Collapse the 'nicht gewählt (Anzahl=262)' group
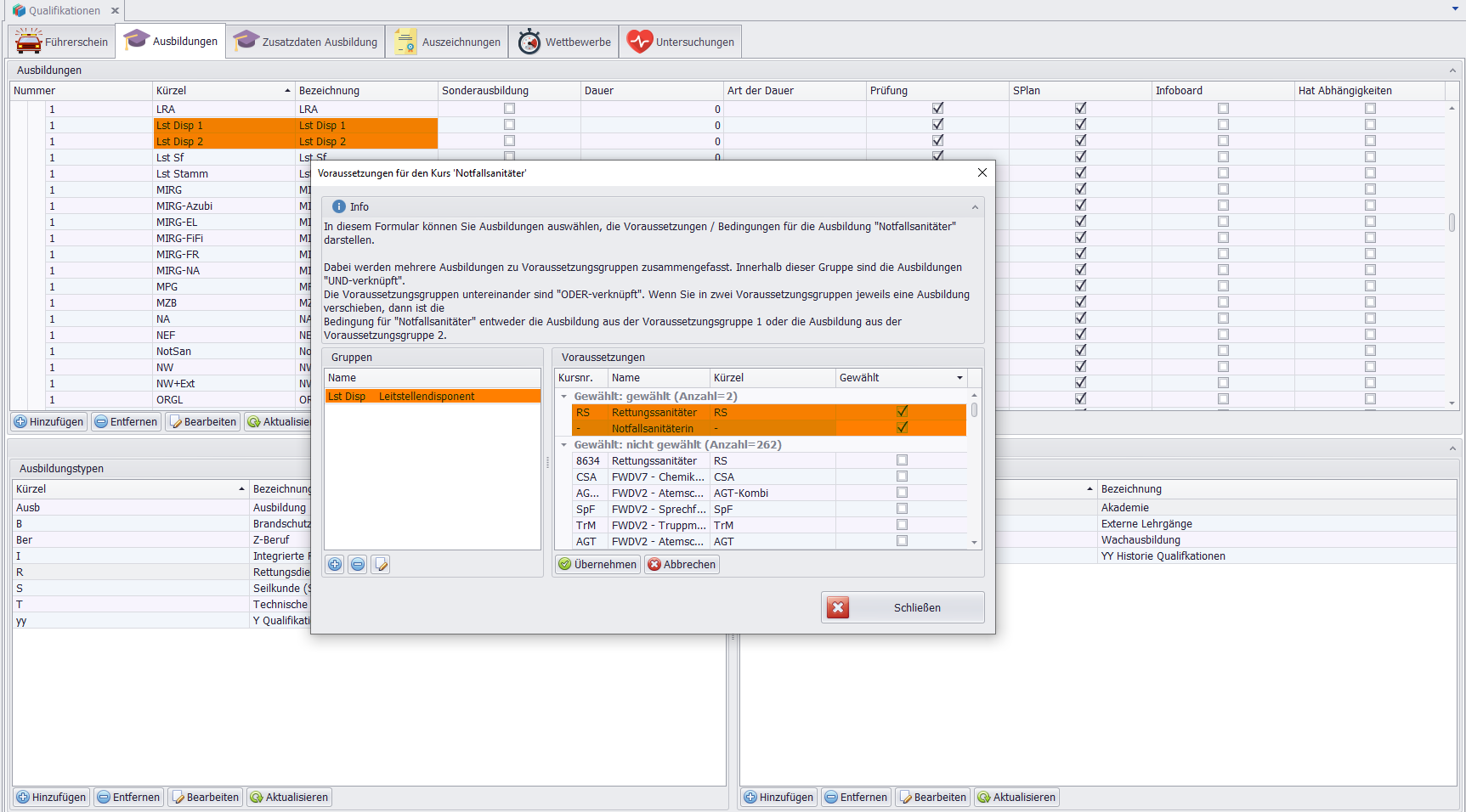 pos(563,445)
